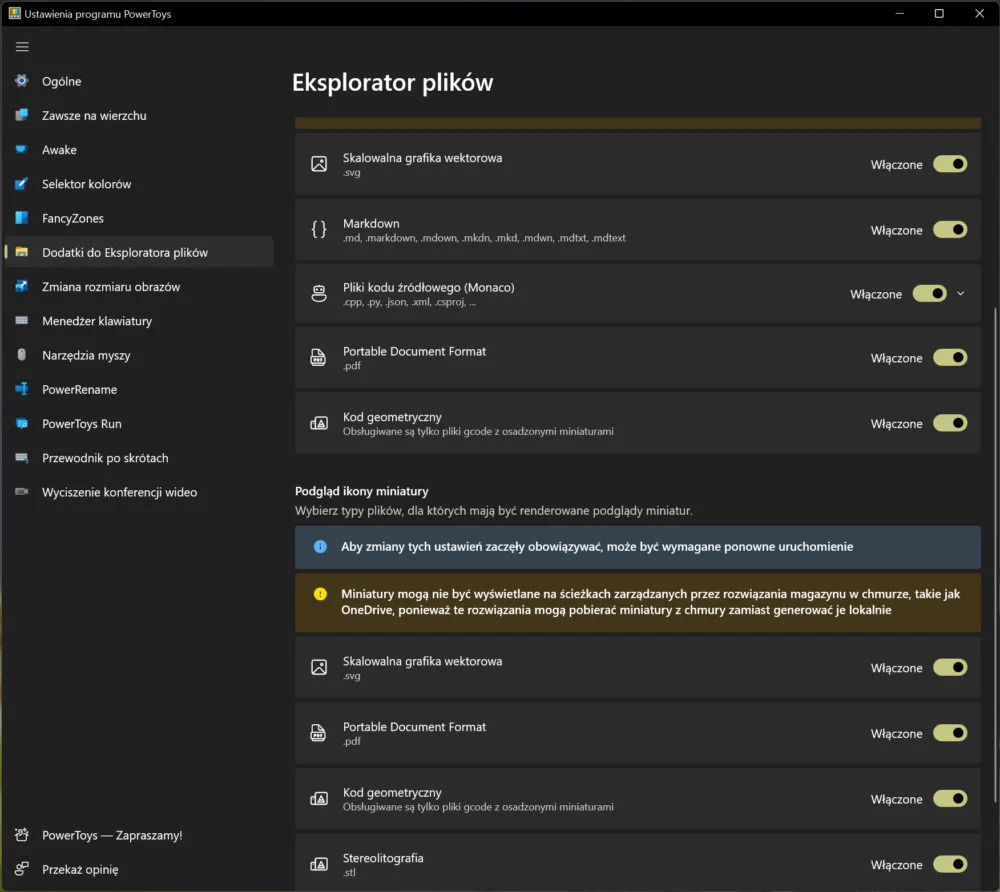Disable SVG preview pane toggle
The image size is (1000, 892).
(x=950, y=164)
